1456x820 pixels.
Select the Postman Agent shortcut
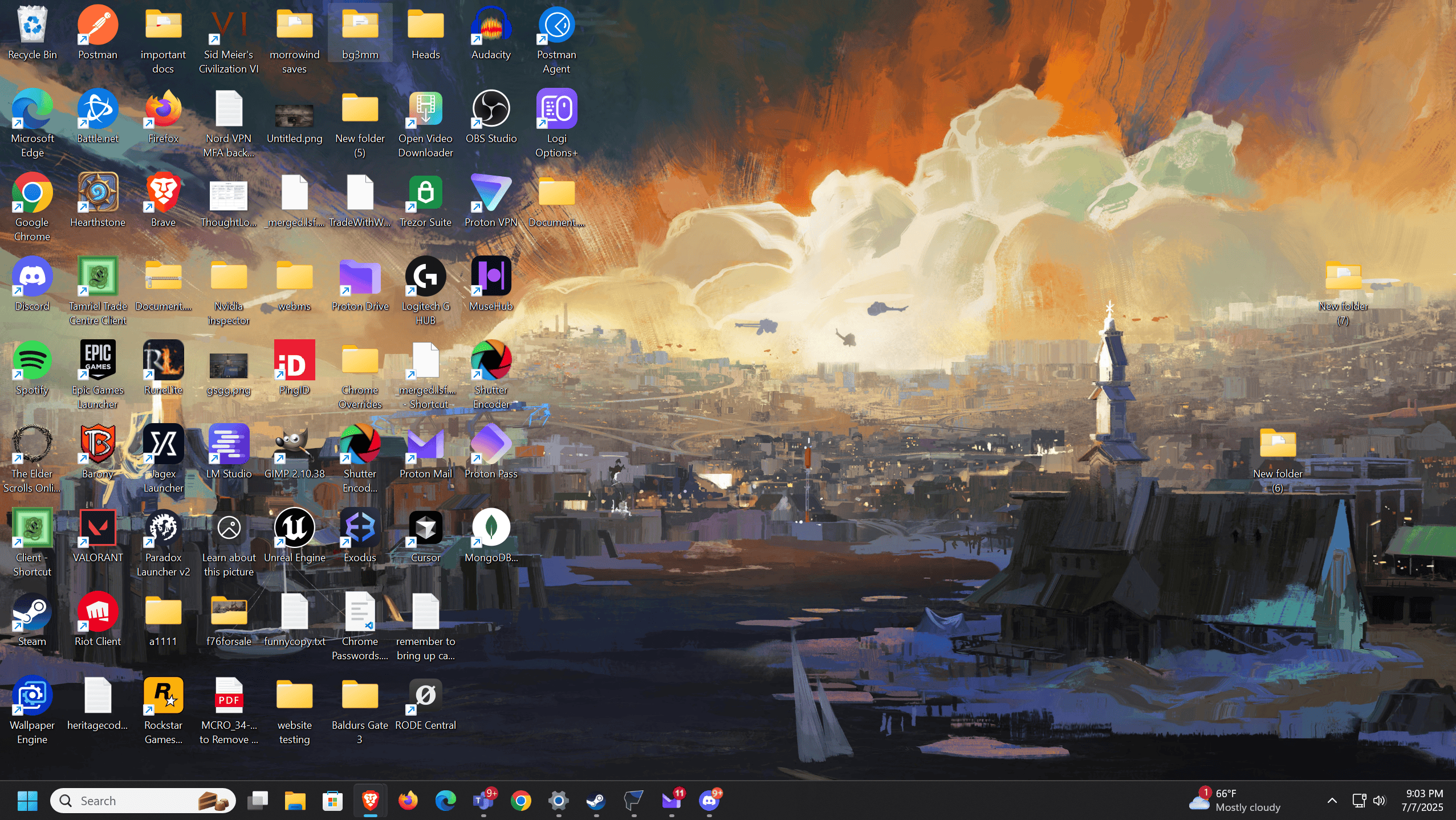click(556, 40)
